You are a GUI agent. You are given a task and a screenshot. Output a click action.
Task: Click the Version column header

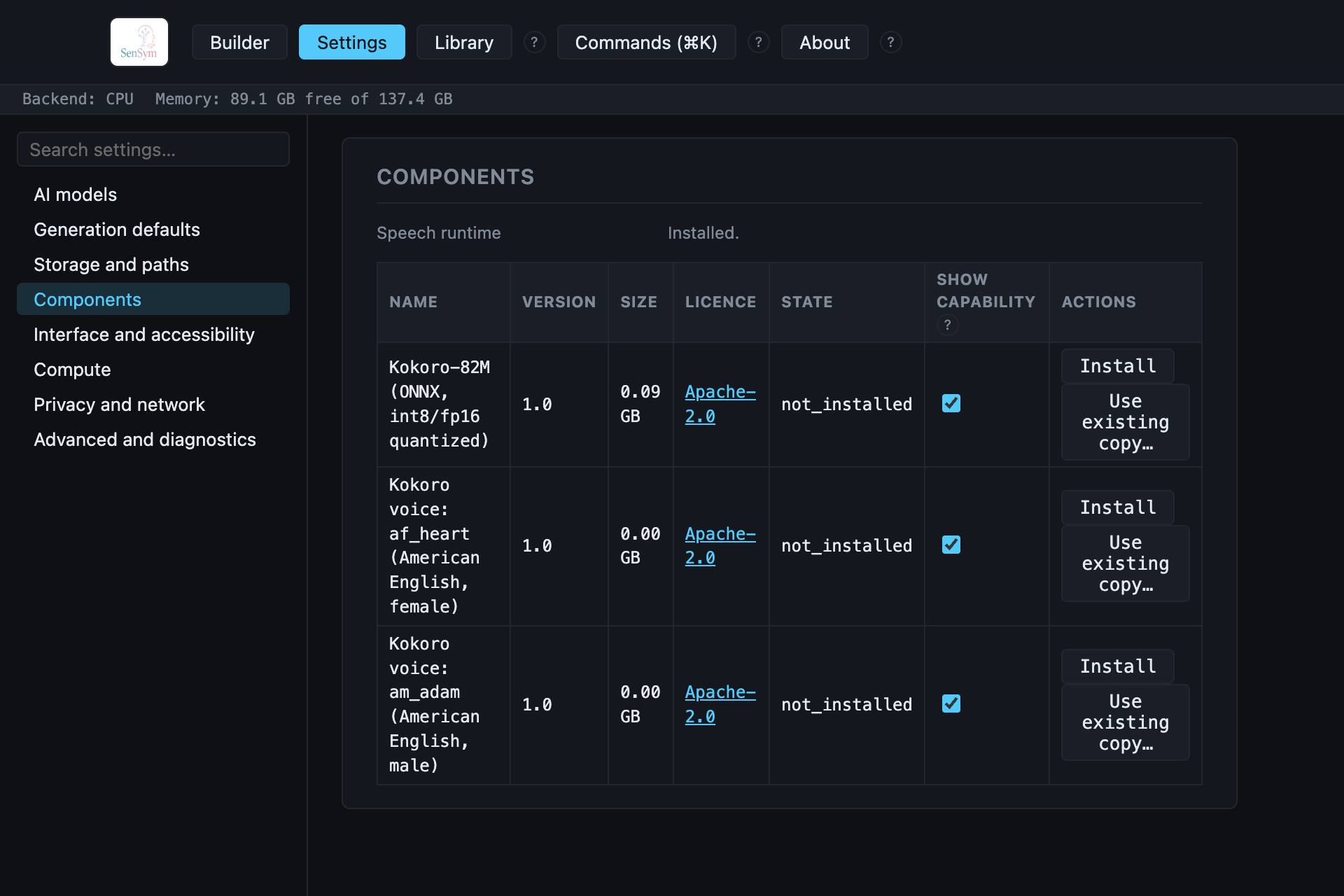pos(559,302)
